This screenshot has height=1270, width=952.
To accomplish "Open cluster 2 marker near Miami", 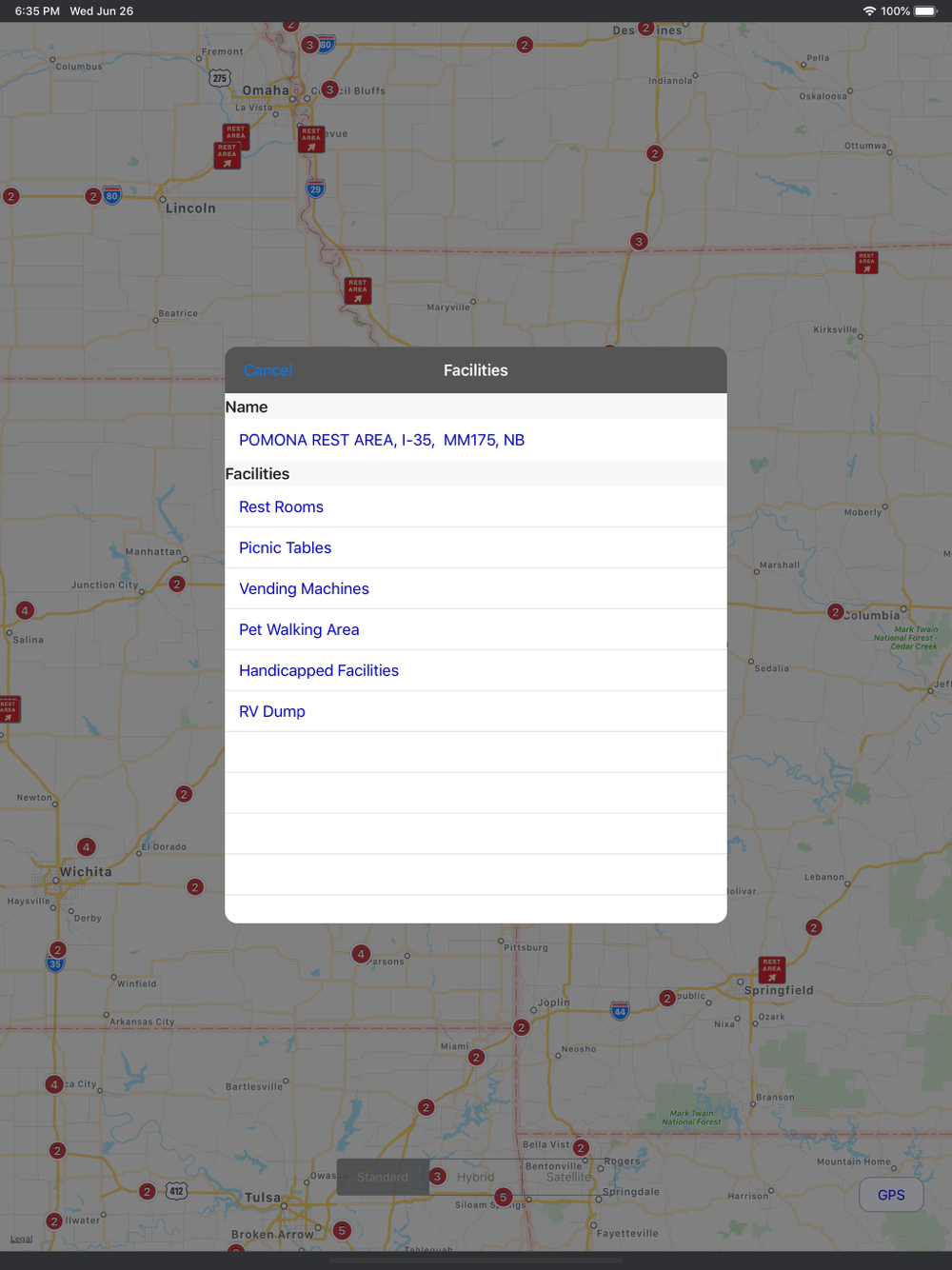I will point(477,1057).
